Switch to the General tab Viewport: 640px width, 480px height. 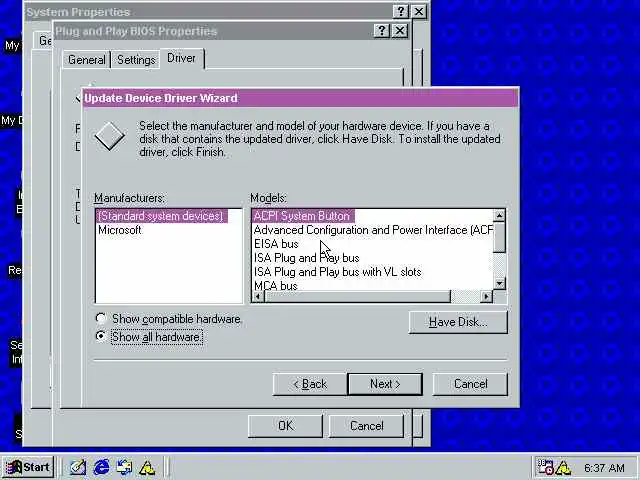[x=87, y=60]
